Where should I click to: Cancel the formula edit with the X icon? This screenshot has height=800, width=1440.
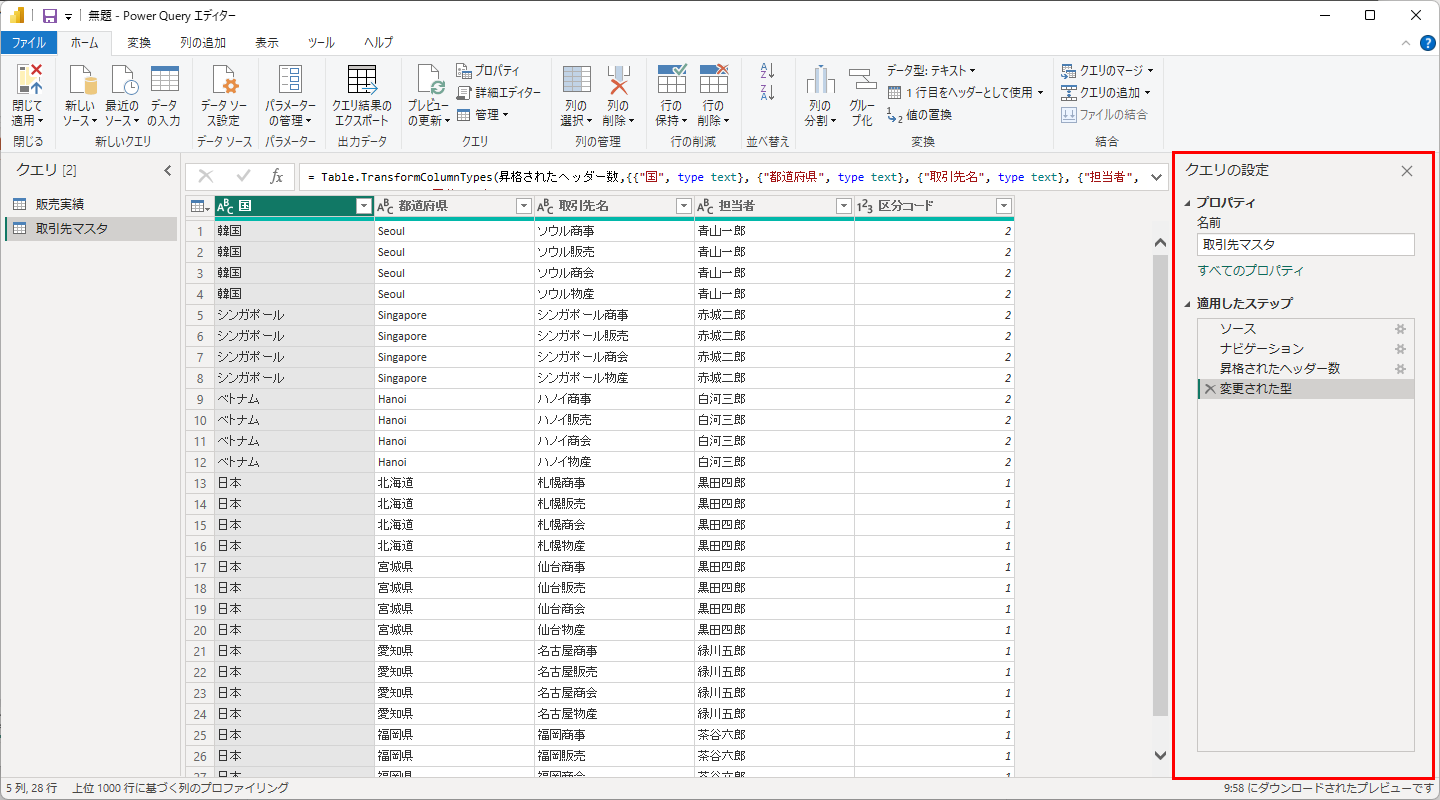pyautogui.click(x=206, y=177)
